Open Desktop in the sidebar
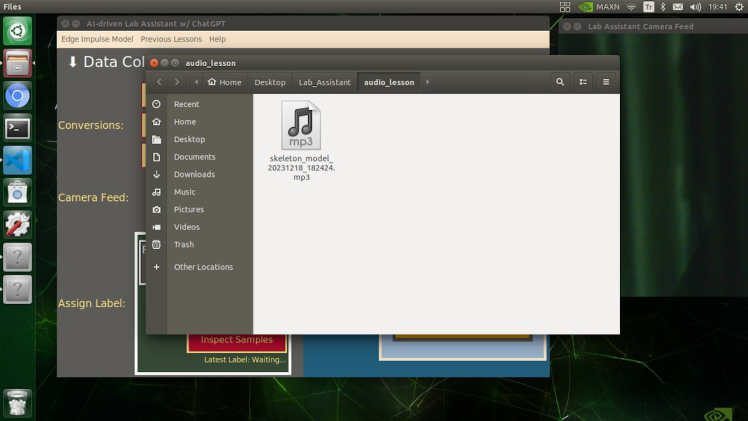This screenshot has width=748, height=421. click(189, 139)
